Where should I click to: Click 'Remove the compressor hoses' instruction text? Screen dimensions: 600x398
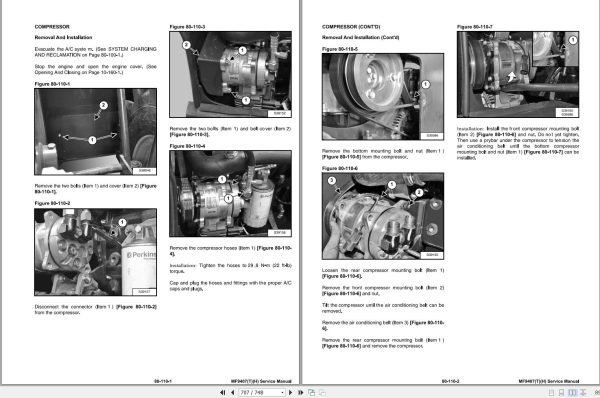coord(230,251)
